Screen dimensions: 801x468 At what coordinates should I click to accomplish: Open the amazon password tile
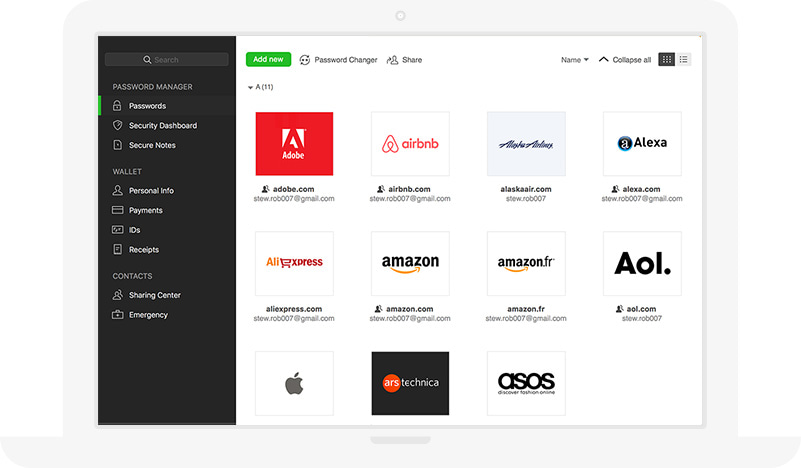[x=410, y=264]
